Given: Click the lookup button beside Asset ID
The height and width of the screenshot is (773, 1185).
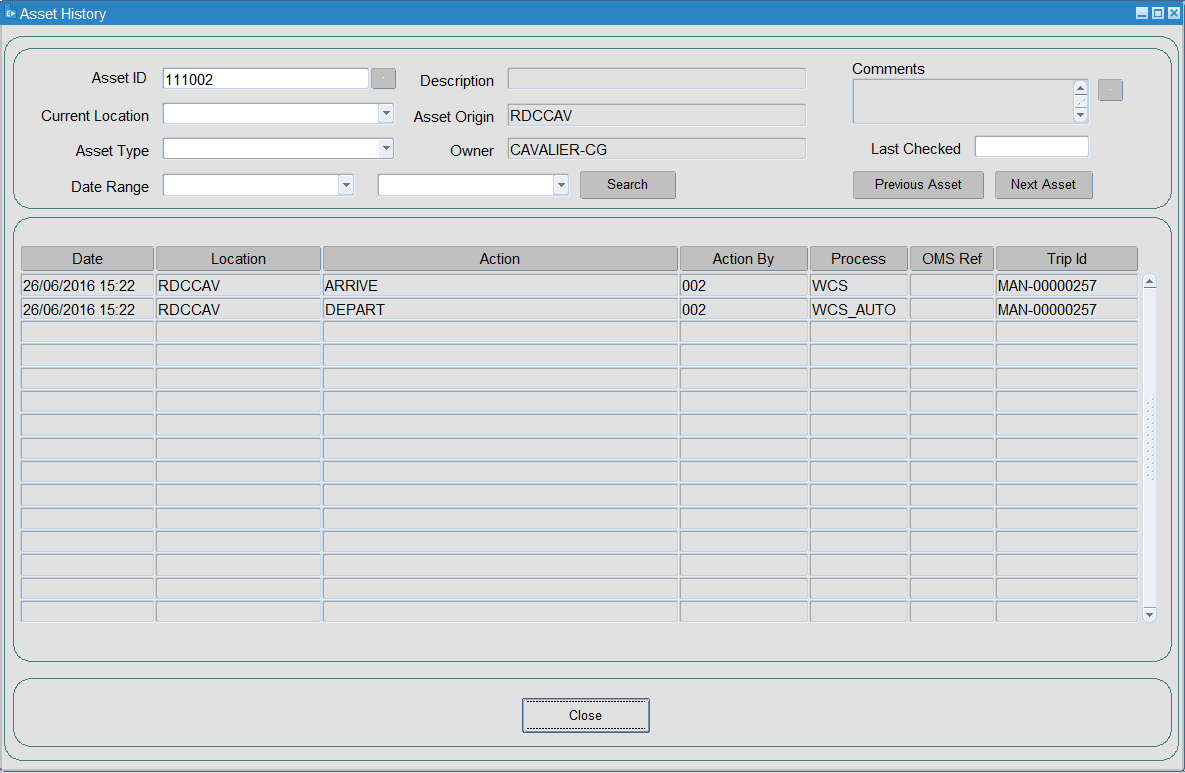Looking at the screenshot, I should (x=384, y=79).
